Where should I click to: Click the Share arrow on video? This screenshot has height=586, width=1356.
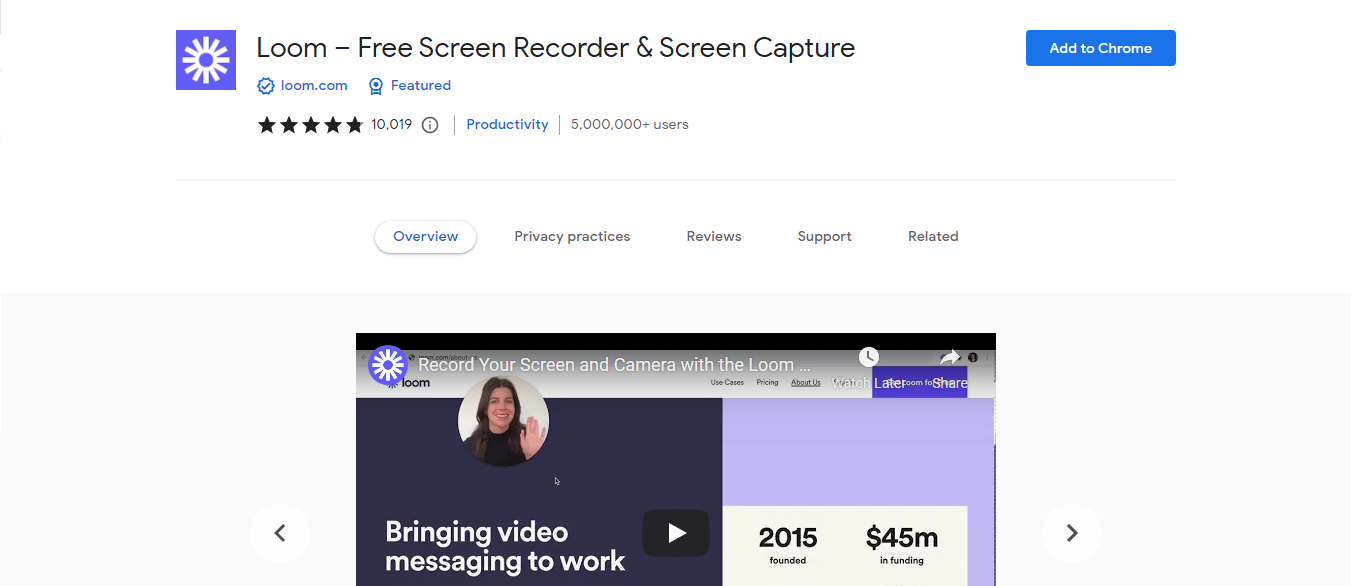[x=950, y=358]
